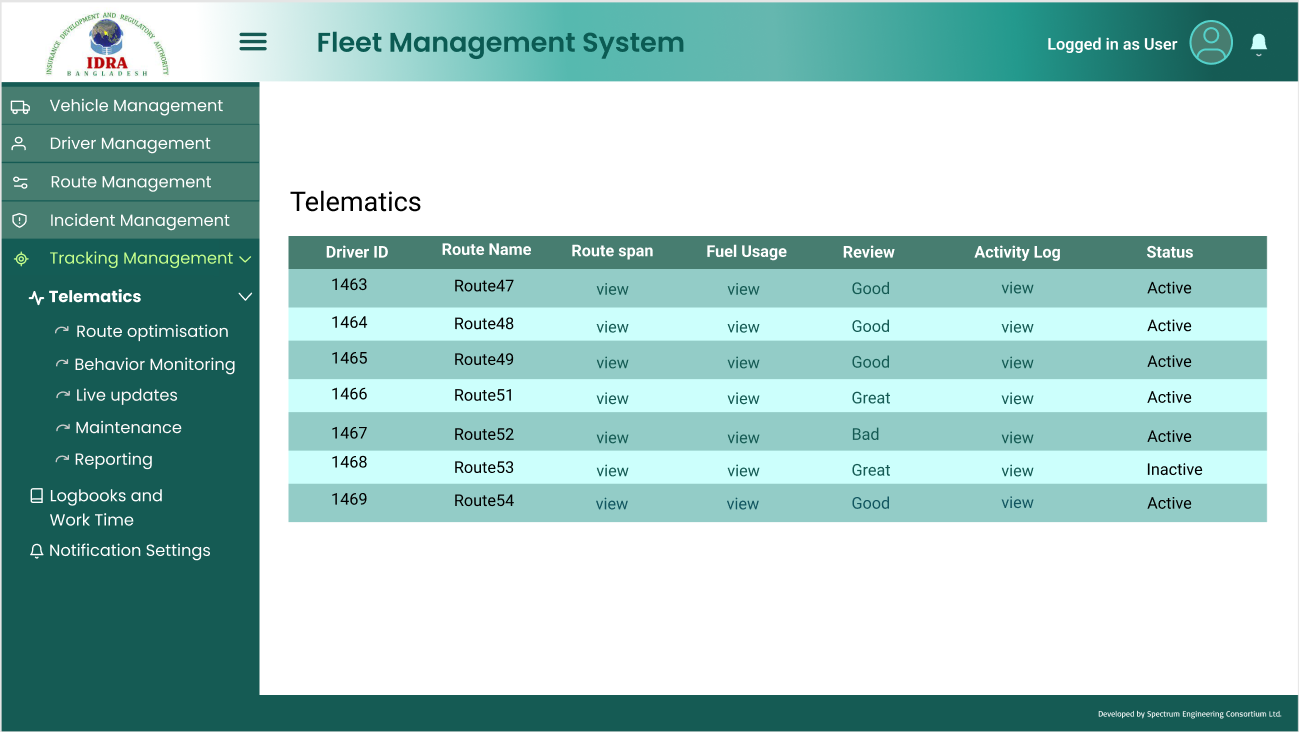Select Behavior Monitoring submenu item
Image resolution: width=1299 pixels, height=732 pixels.
click(x=154, y=365)
